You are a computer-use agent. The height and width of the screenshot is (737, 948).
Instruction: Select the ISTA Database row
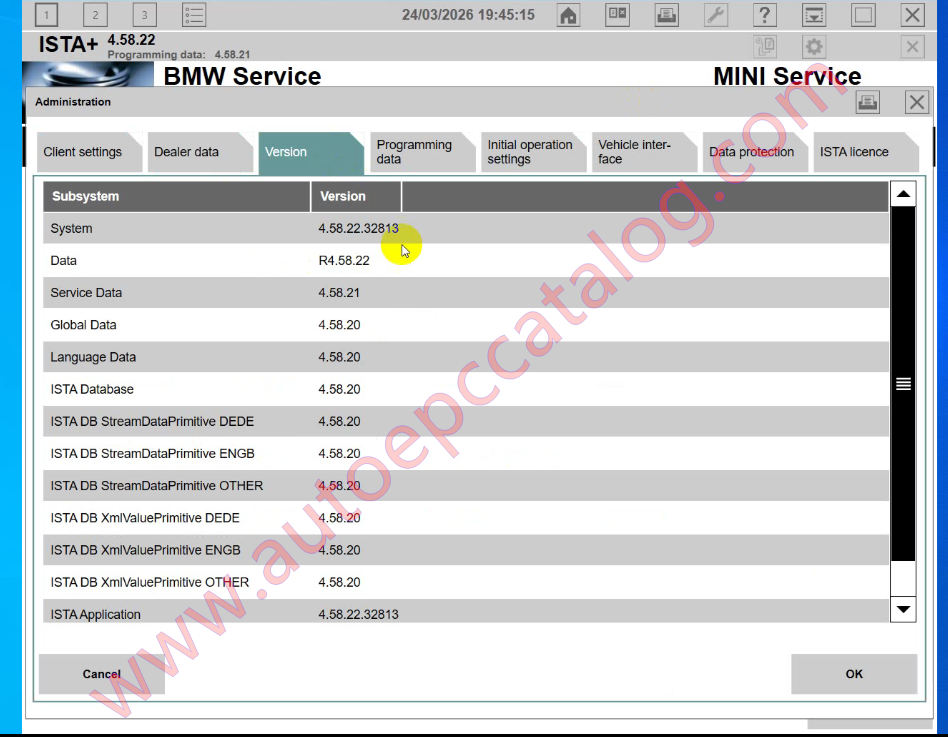[x=300, y=389]
